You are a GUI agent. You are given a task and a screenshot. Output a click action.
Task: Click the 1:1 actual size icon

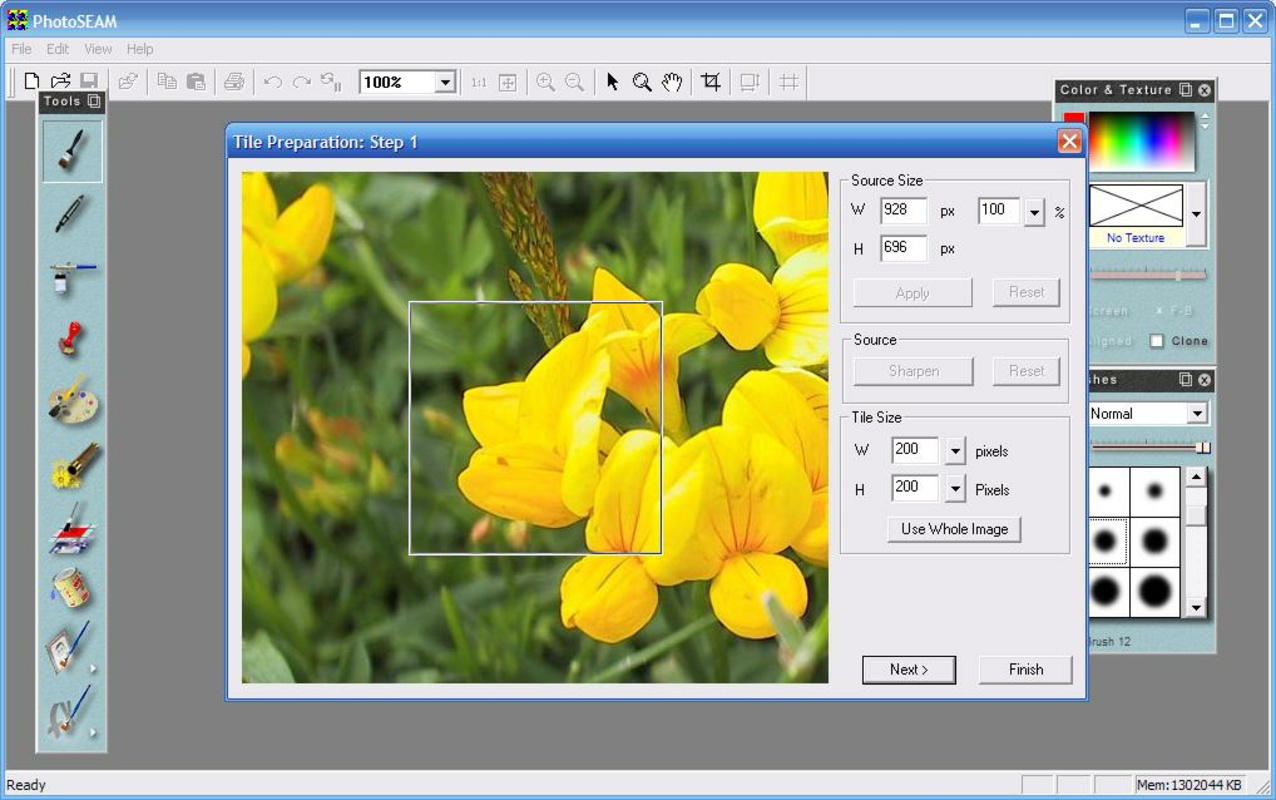coord(479,82)
